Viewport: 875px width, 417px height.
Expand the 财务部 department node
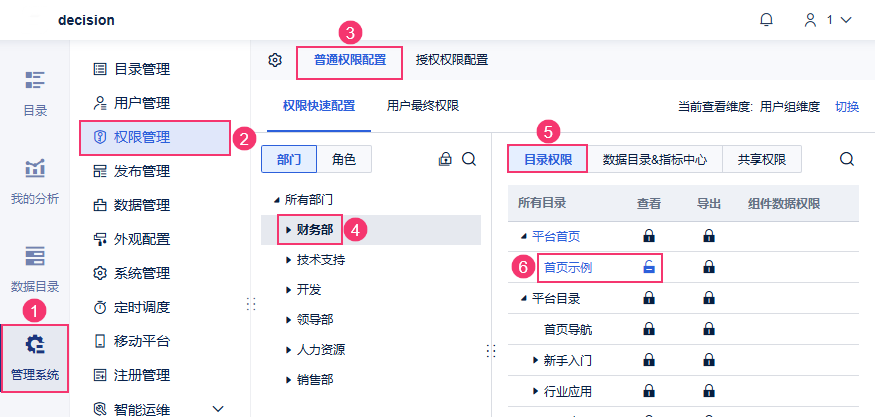point(288,229)
